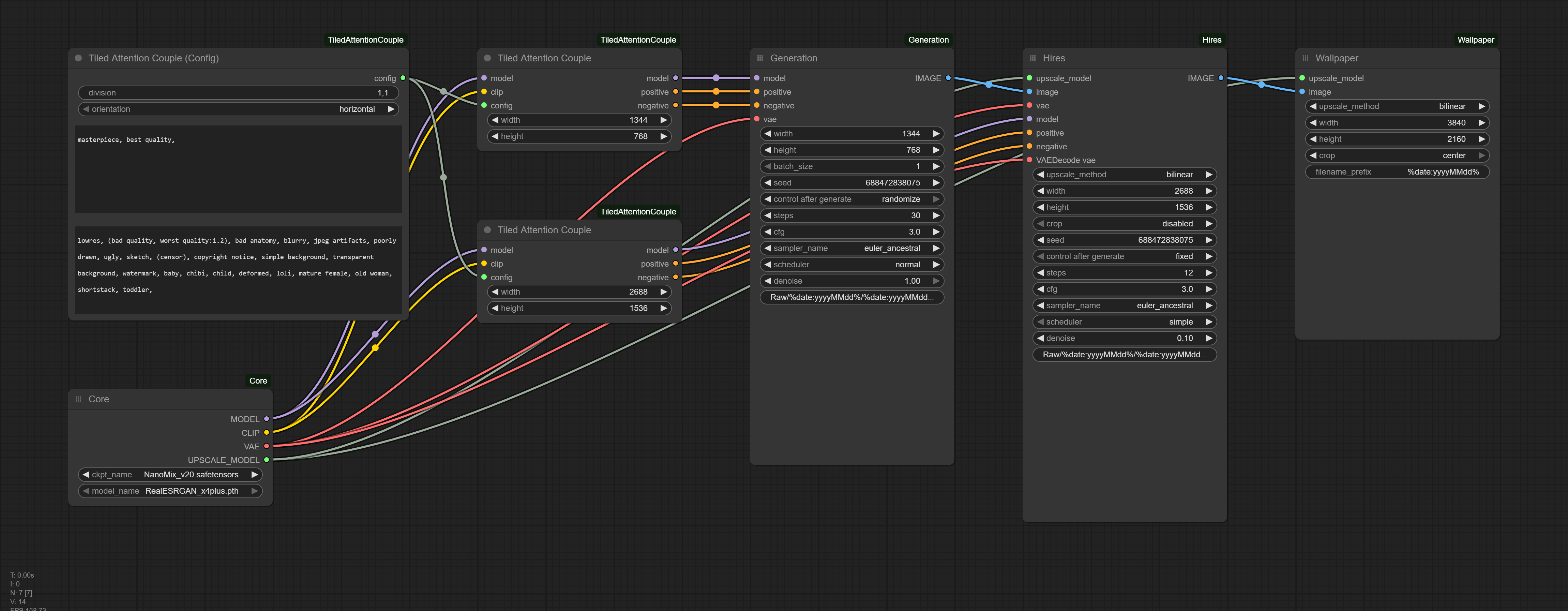Click the green Wallpaper group label tab
Viewport: 1568px width, 611px height.
pyautogui.click(x=1476, y=40)
